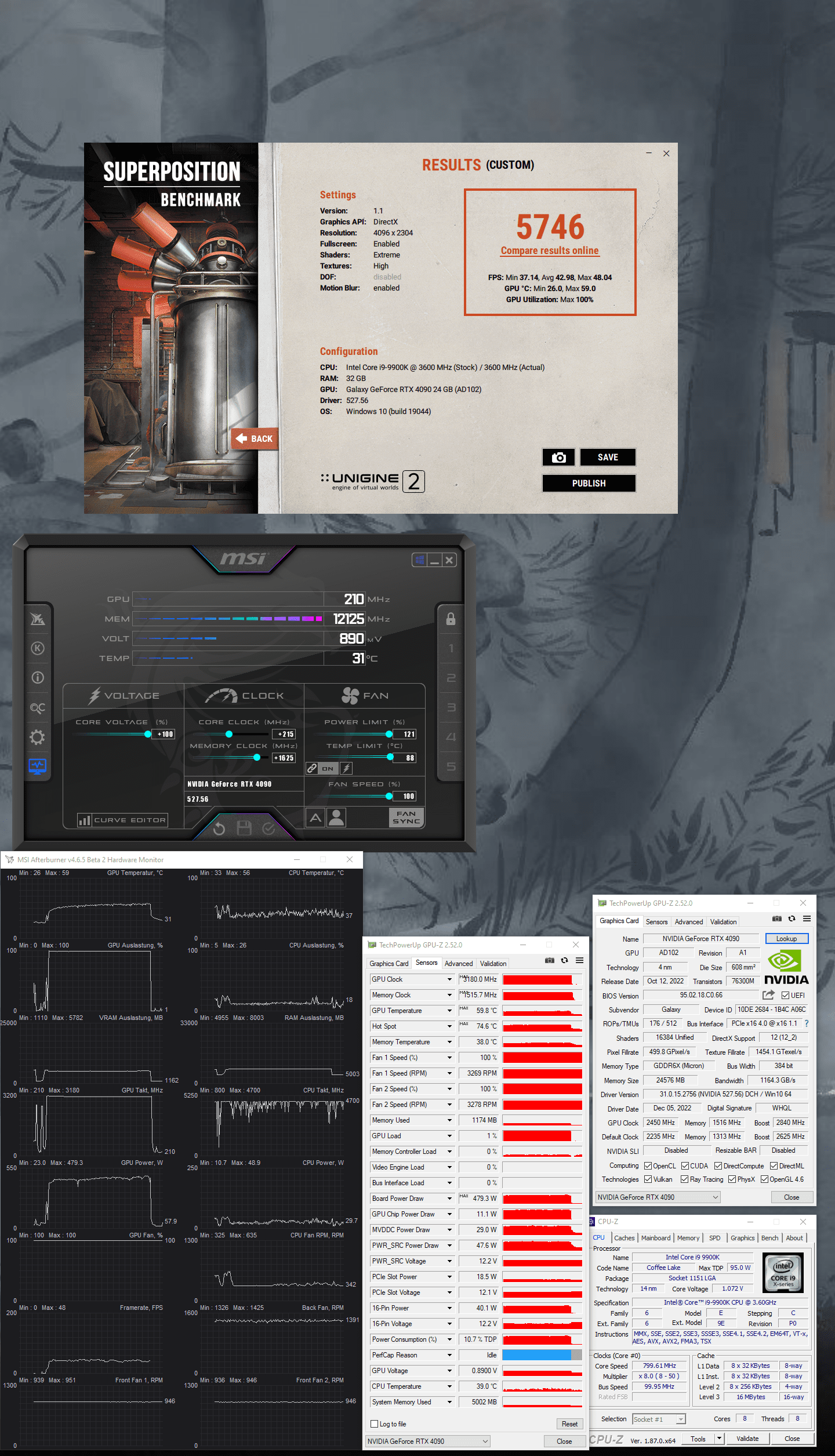Open the PerfCap Reason sensor dropdown arrow

click(449, 1355)
